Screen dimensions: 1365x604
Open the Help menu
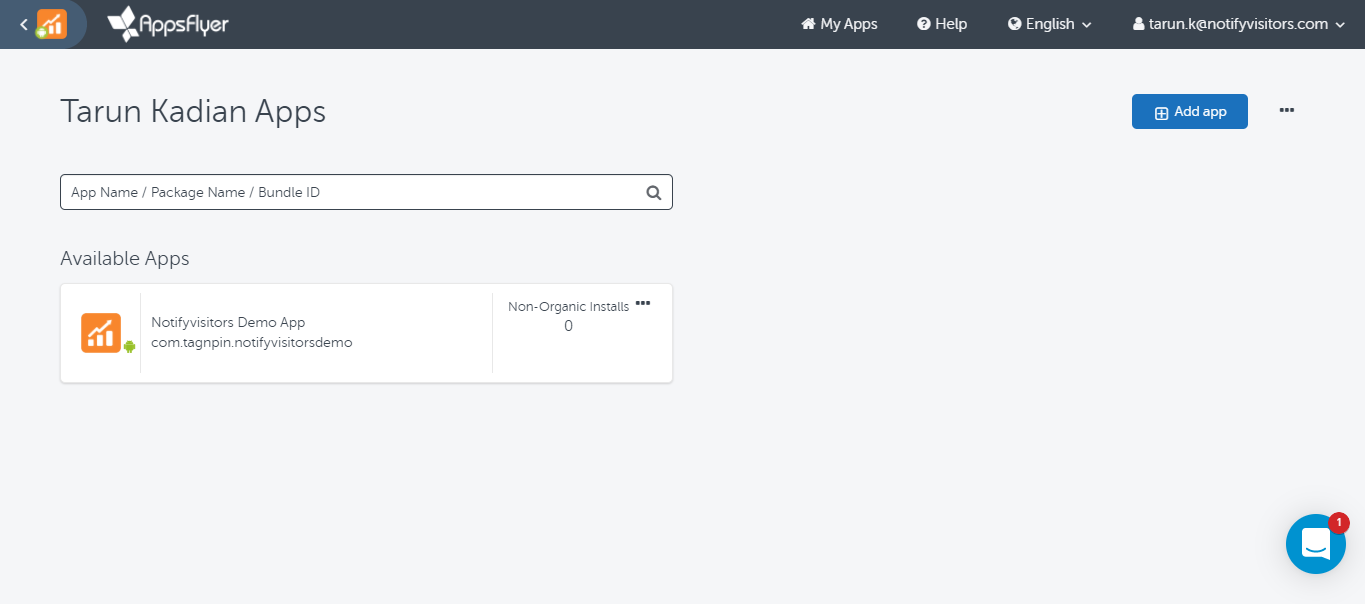(942, 24)
